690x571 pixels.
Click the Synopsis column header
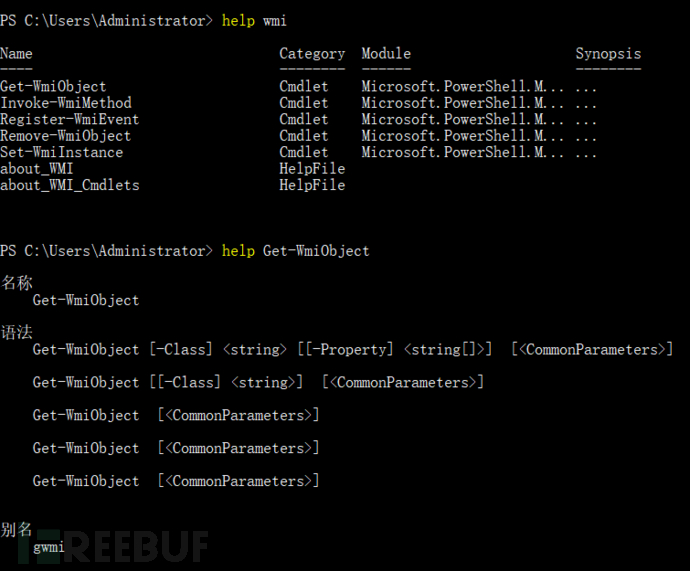coord(608,53)
